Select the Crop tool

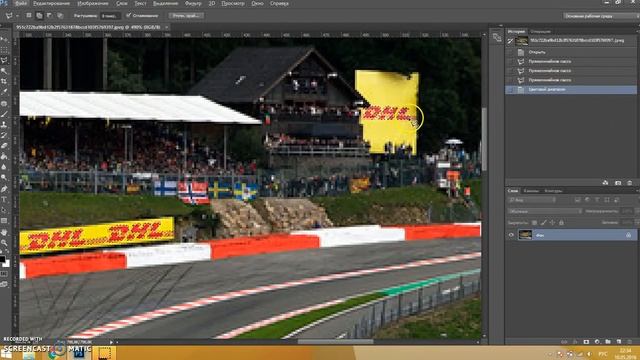[4, 82]
